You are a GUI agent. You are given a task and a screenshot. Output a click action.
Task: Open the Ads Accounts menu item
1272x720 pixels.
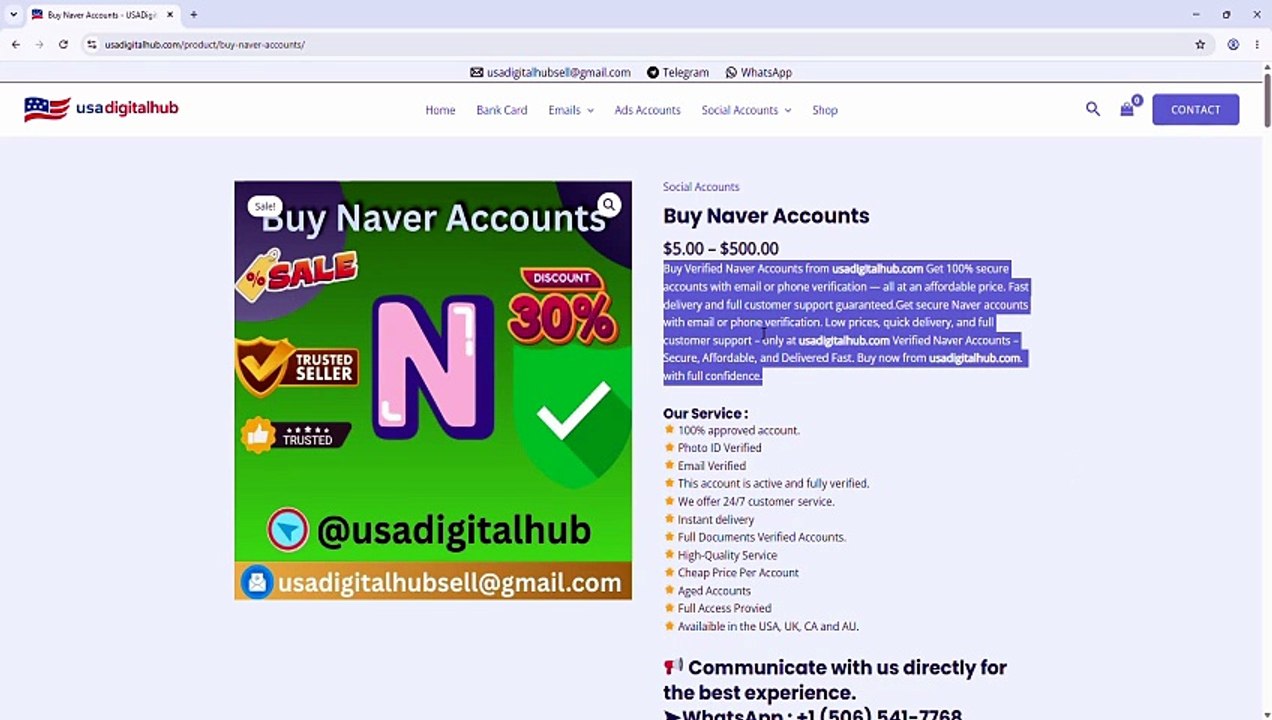coord(647,110)
